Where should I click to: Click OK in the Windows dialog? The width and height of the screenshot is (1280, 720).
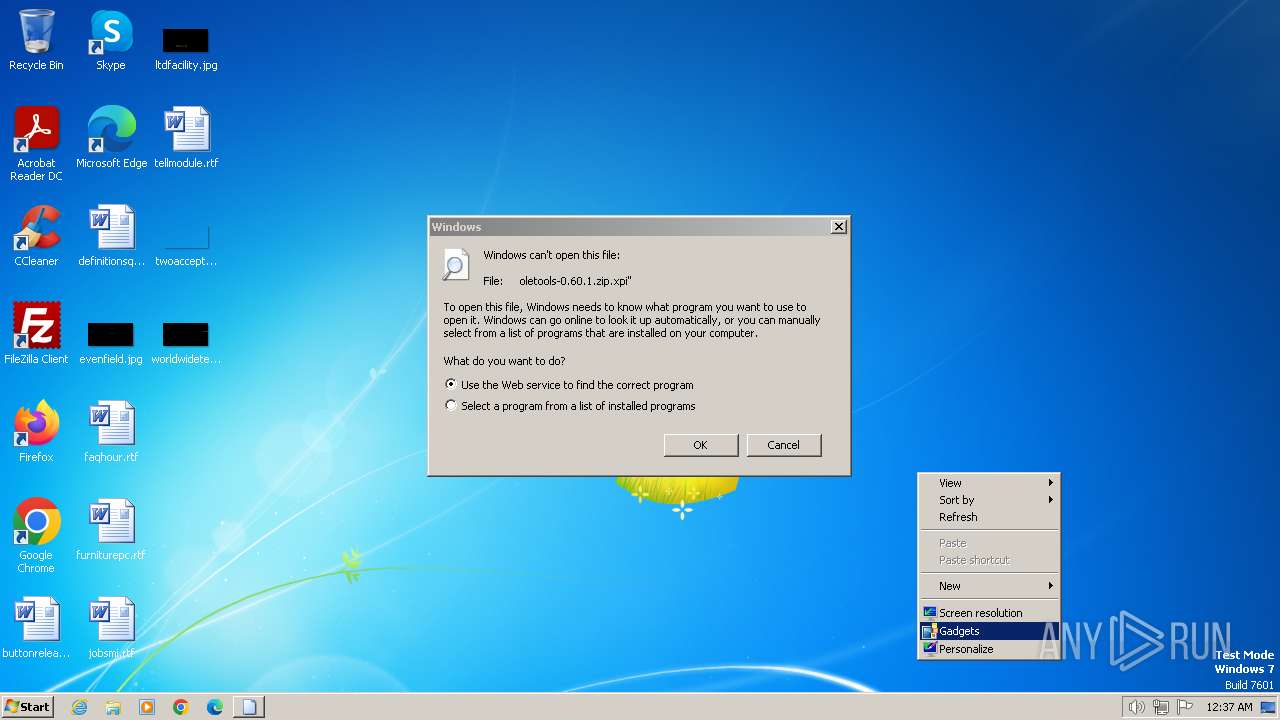point(700,445)
